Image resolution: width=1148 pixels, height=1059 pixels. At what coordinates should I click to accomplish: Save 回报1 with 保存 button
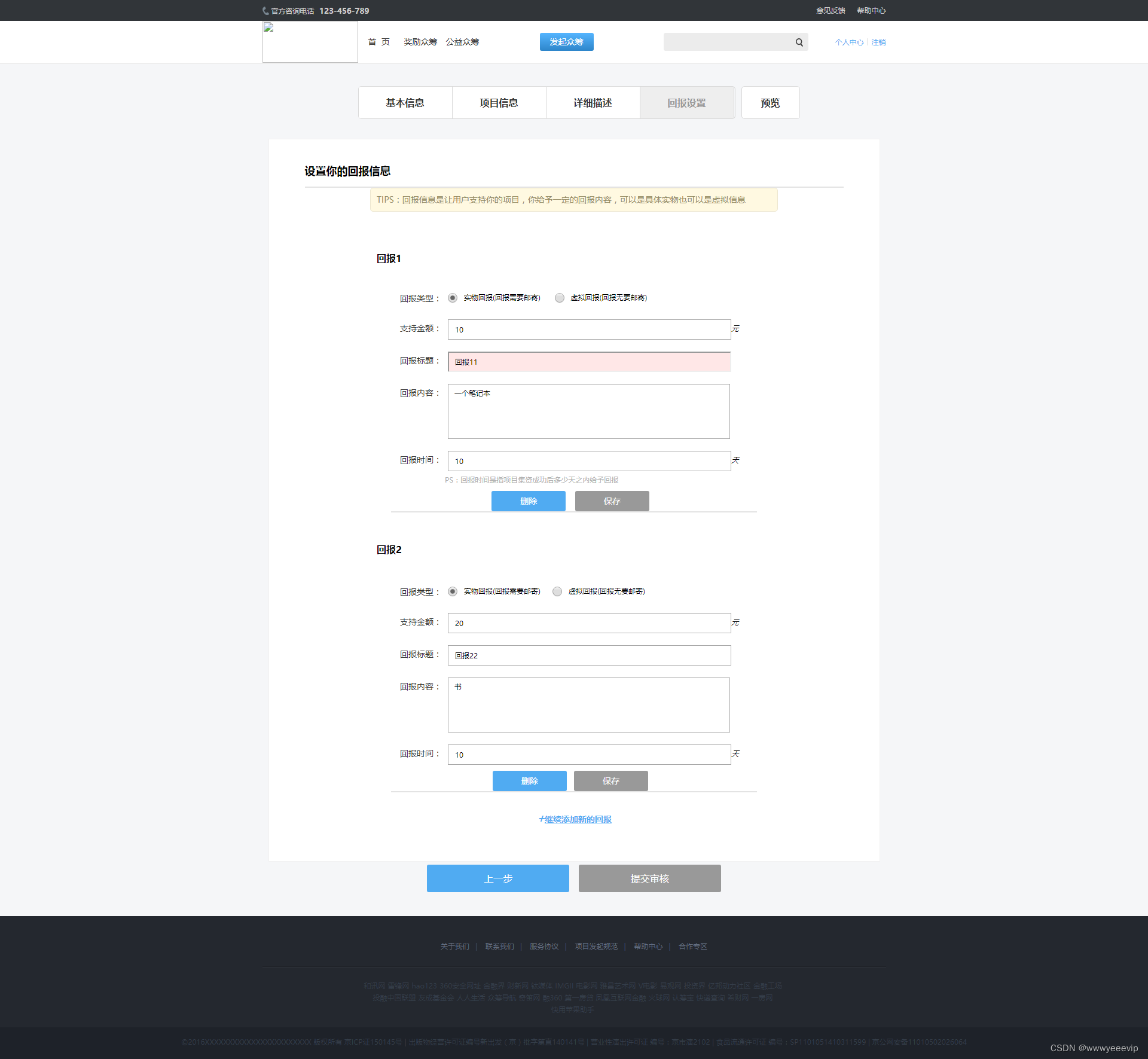coord(612,501)
